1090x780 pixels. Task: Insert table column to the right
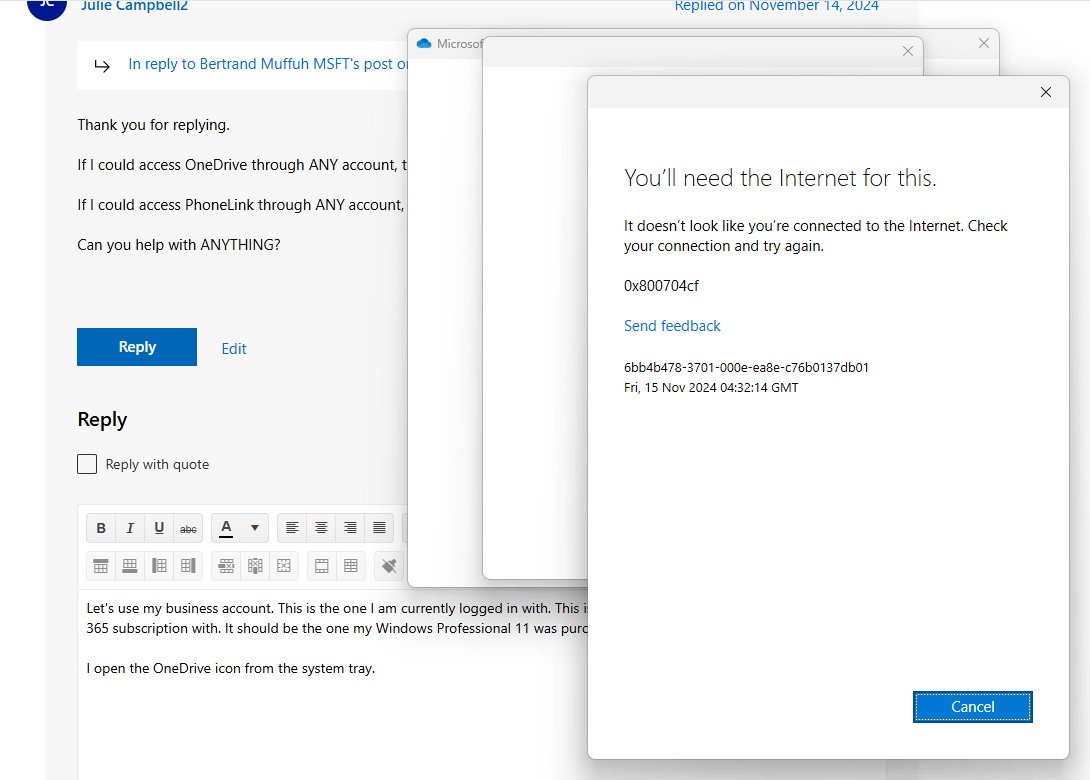(x=188, y=566)
